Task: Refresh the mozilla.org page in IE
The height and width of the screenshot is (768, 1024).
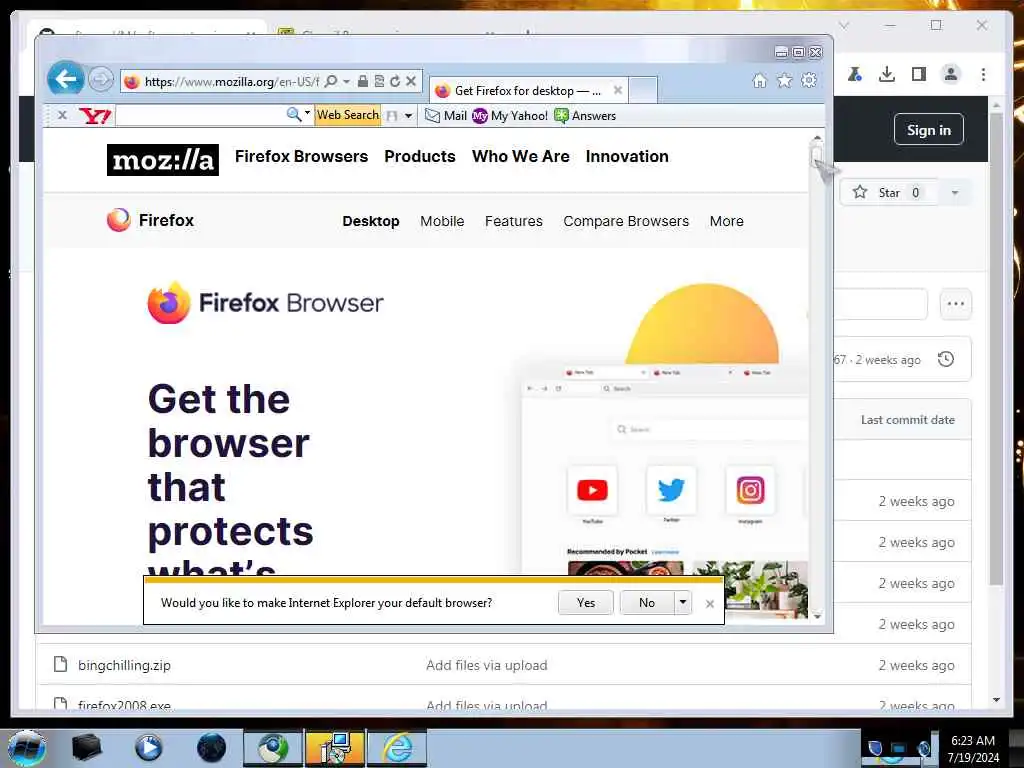Action: point(395,81)
